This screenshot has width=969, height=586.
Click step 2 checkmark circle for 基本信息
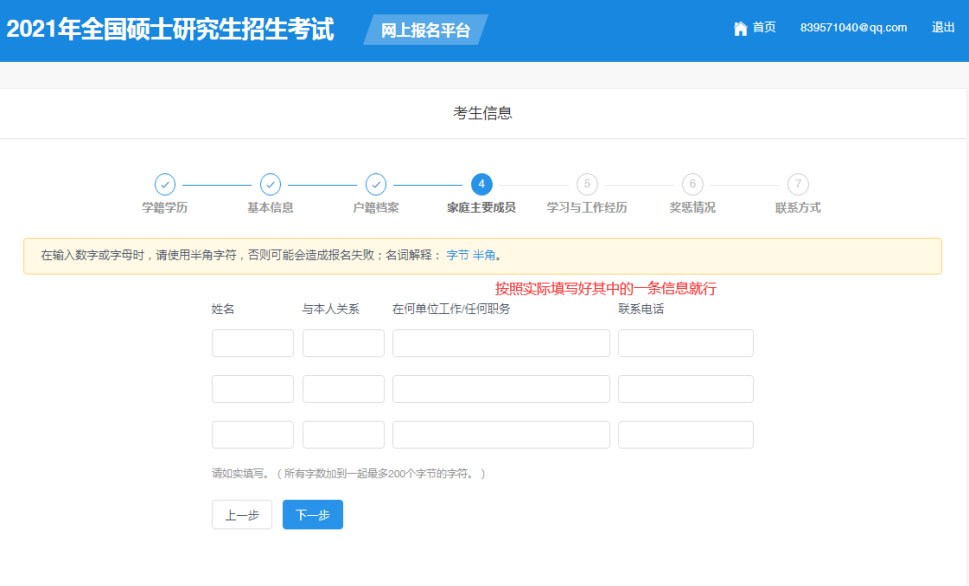click(x=270, y=184)
